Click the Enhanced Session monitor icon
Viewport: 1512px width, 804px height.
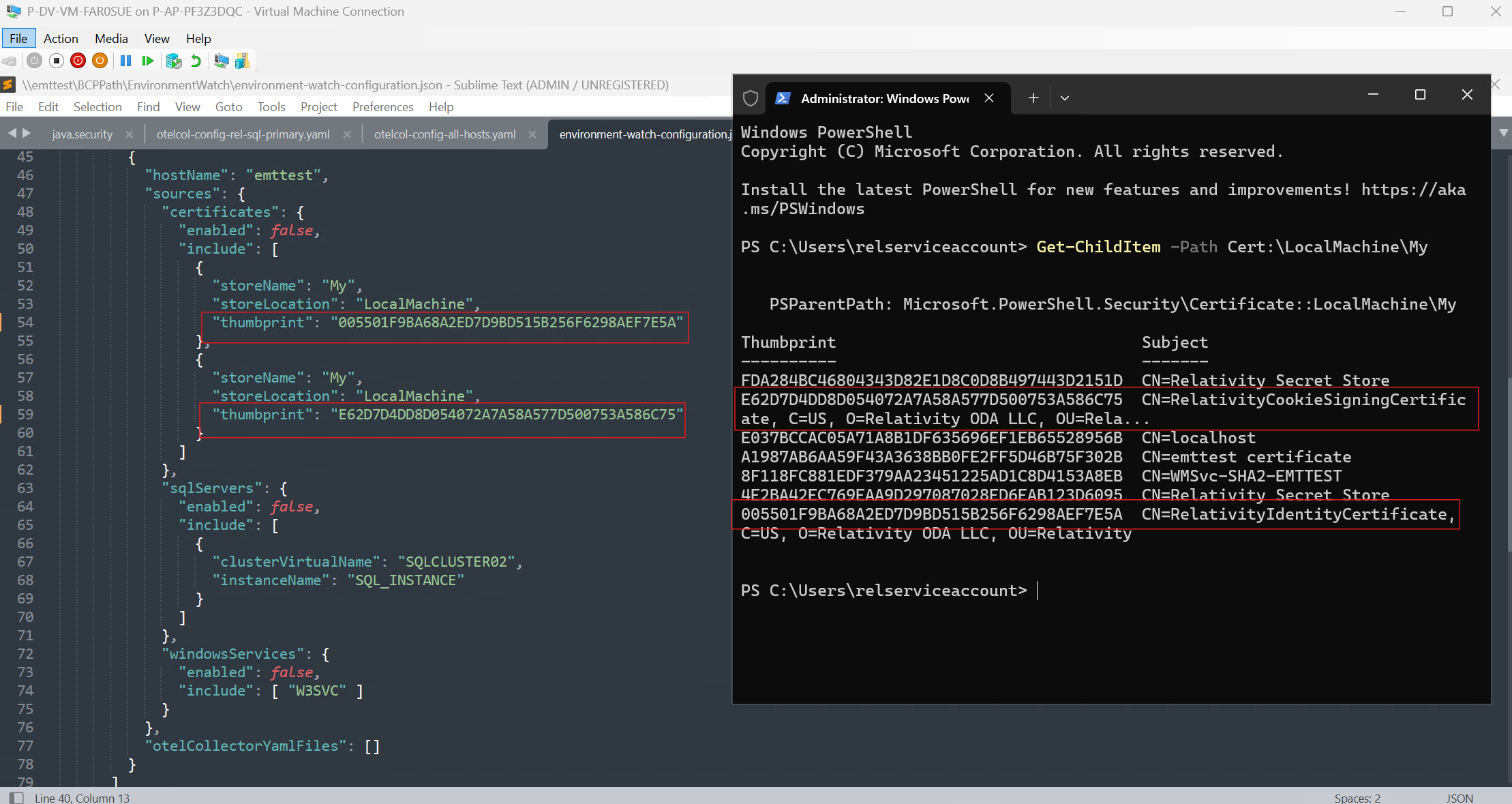[221, 61]
